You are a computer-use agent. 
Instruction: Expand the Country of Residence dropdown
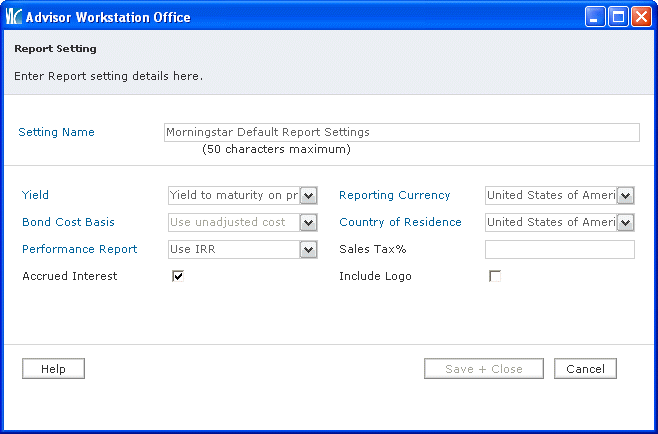(x=625, y=223)
